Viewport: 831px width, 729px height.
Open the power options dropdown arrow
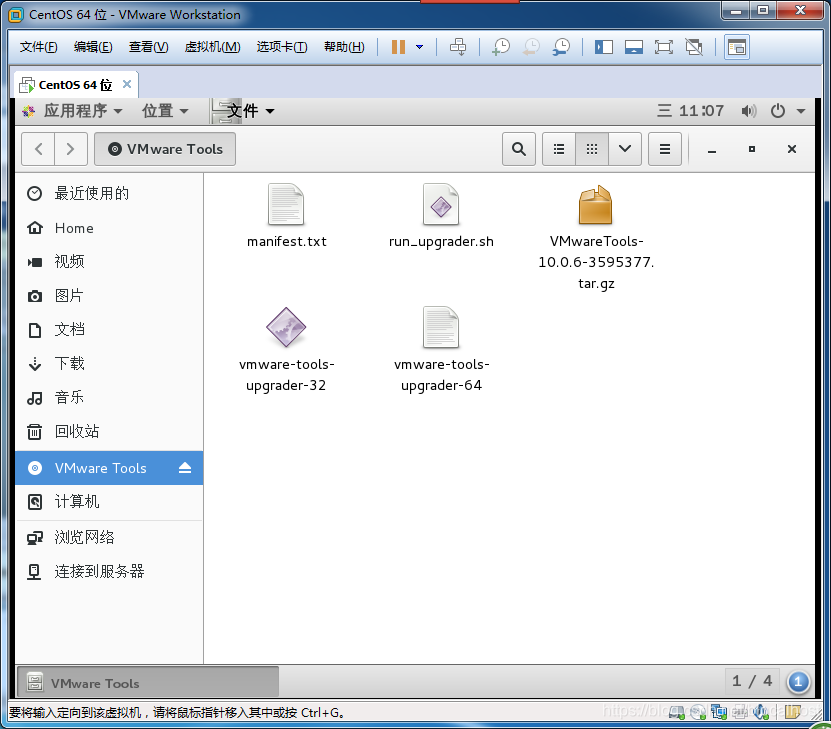click(420, 47)
